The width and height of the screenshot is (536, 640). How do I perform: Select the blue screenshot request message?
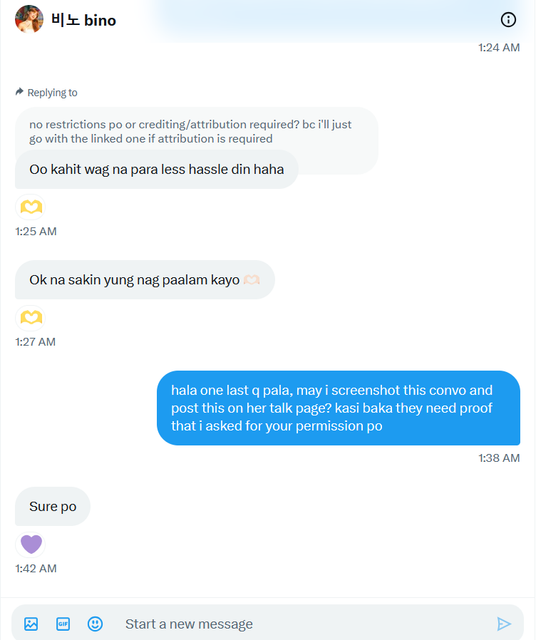(338, 408)
